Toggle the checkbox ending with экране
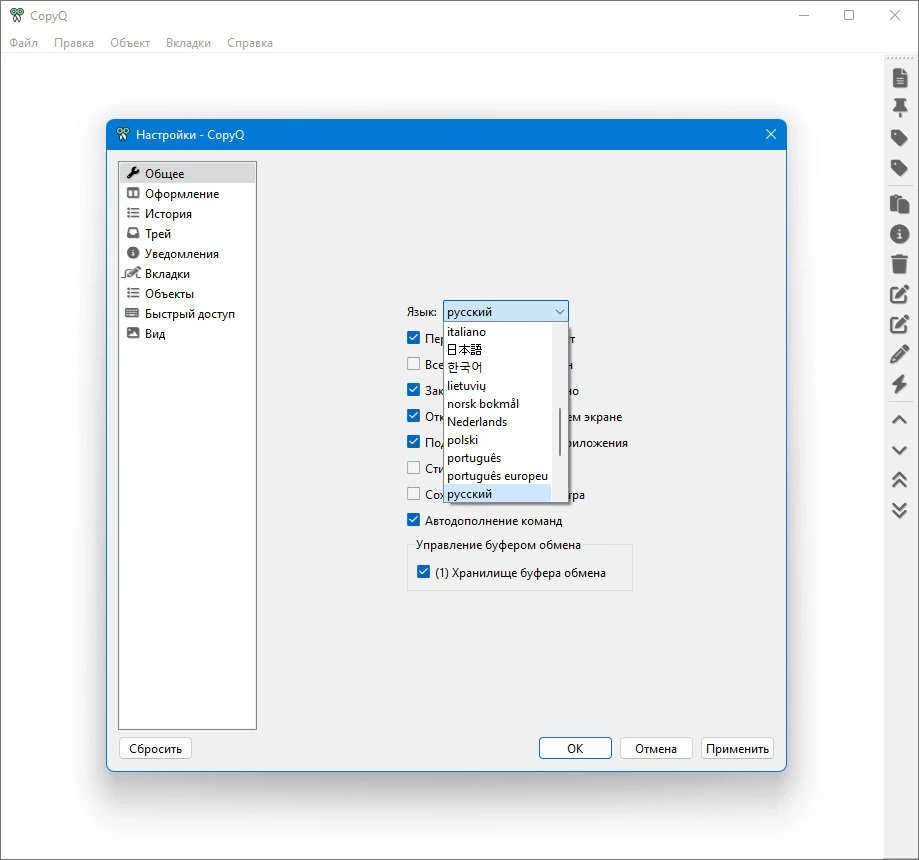Image resolution: width=919 pixels, height=860 pixels. point(413,416)
